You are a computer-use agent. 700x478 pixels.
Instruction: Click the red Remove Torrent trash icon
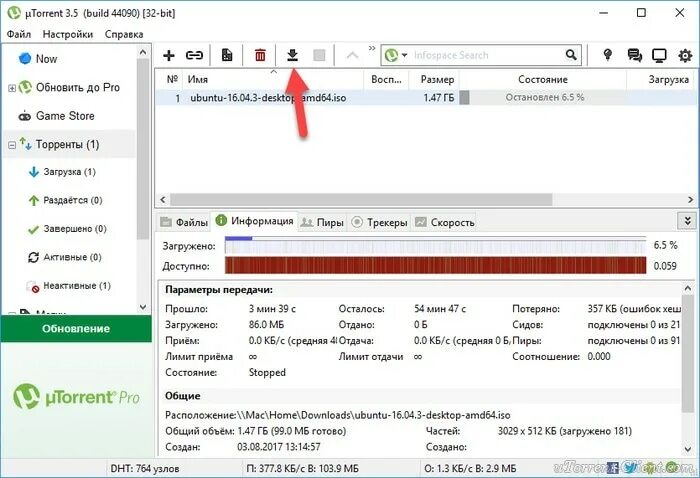pyautogui.click(x=260, y=55)
